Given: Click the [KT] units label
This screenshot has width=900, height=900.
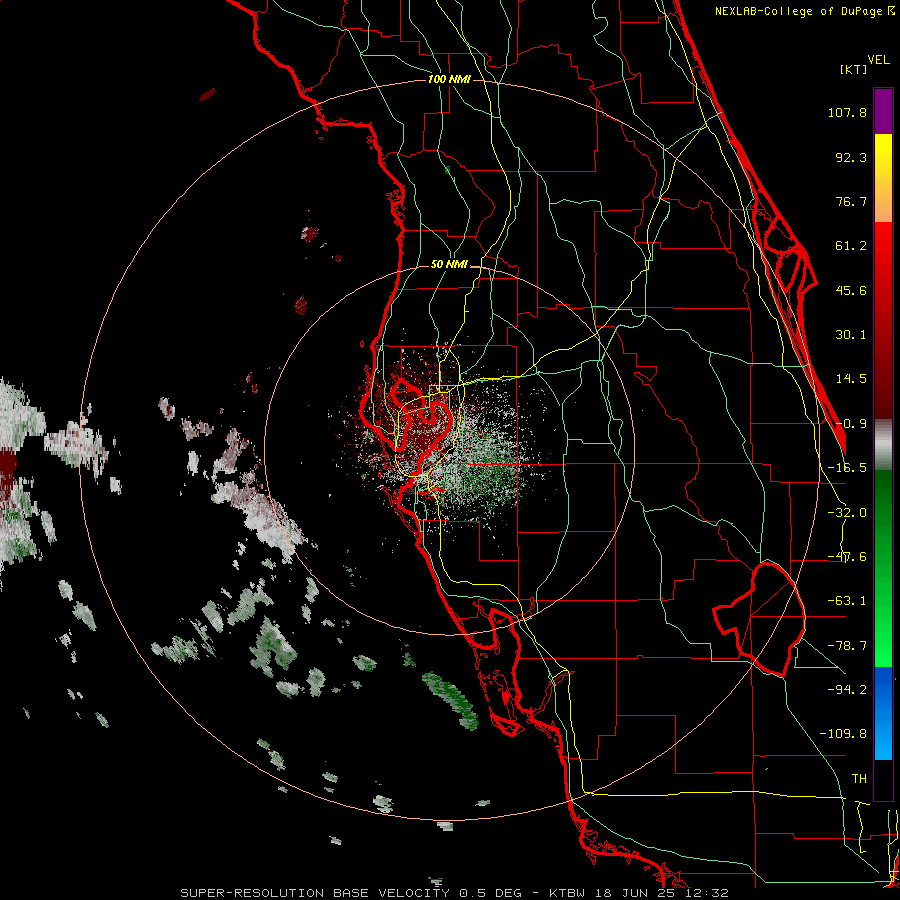Looking at the screenshot, I should tap(854, 69).
